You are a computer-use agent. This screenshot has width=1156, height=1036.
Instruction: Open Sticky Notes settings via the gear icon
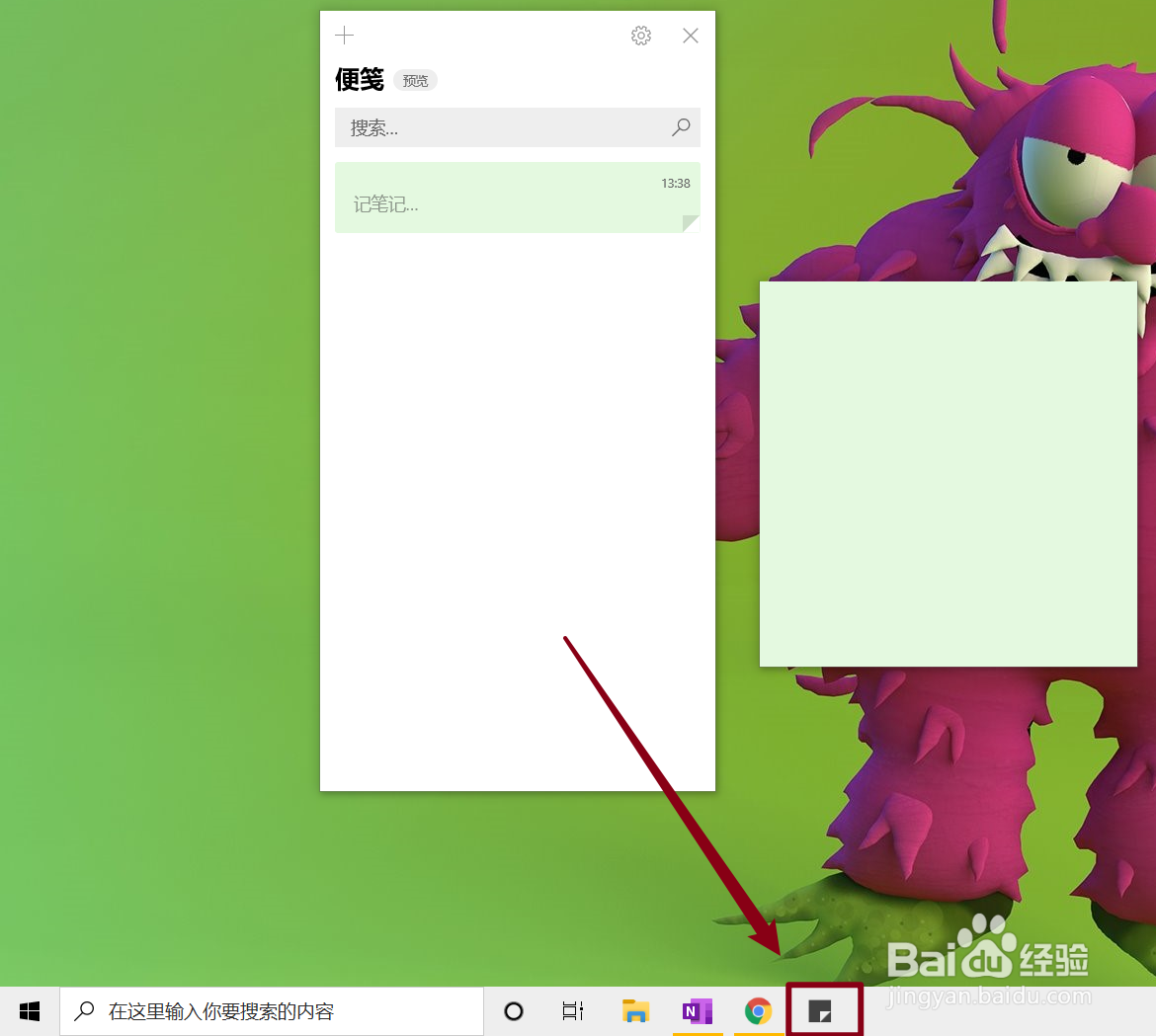coord(640,35)
